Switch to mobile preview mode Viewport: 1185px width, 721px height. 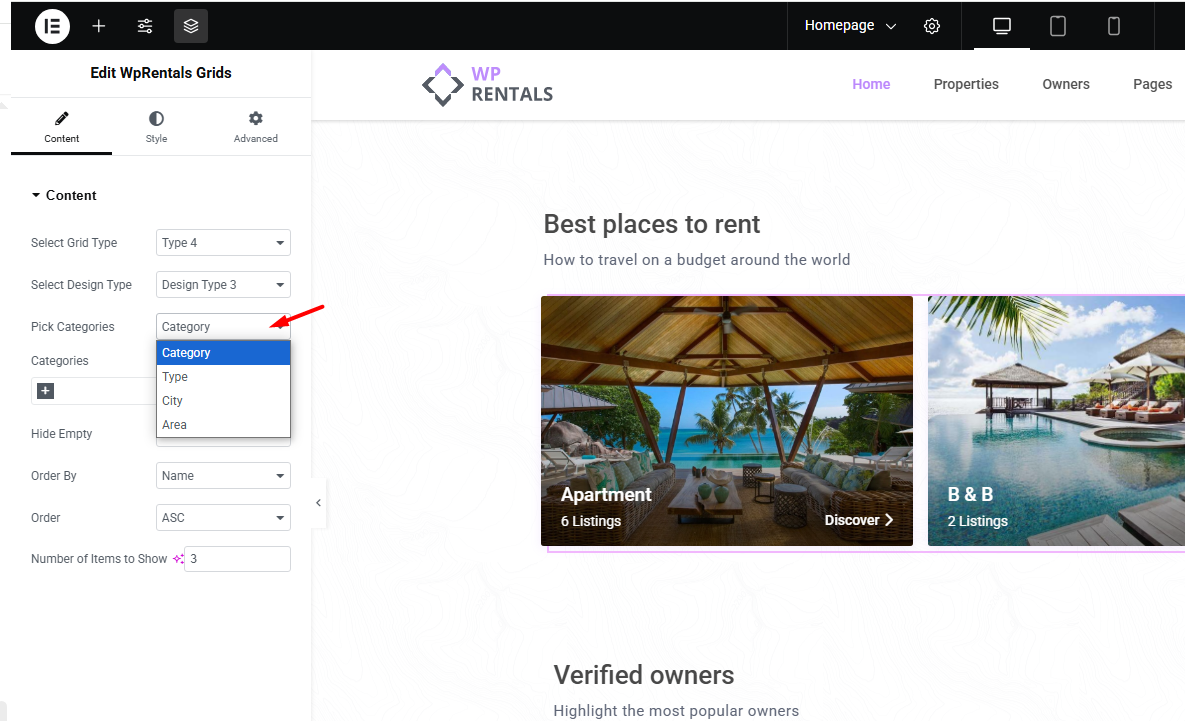coord(1114,26)
